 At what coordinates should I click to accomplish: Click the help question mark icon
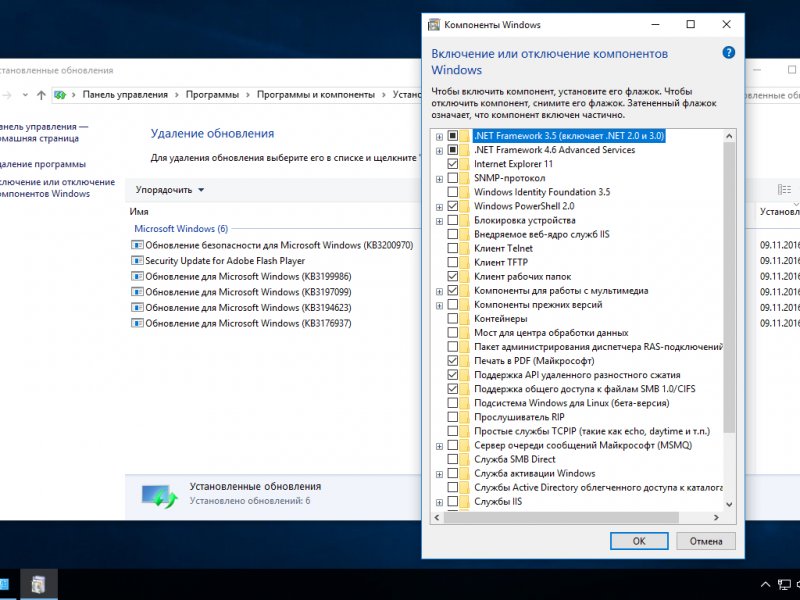pyautogui.click(x=729, y=53)
